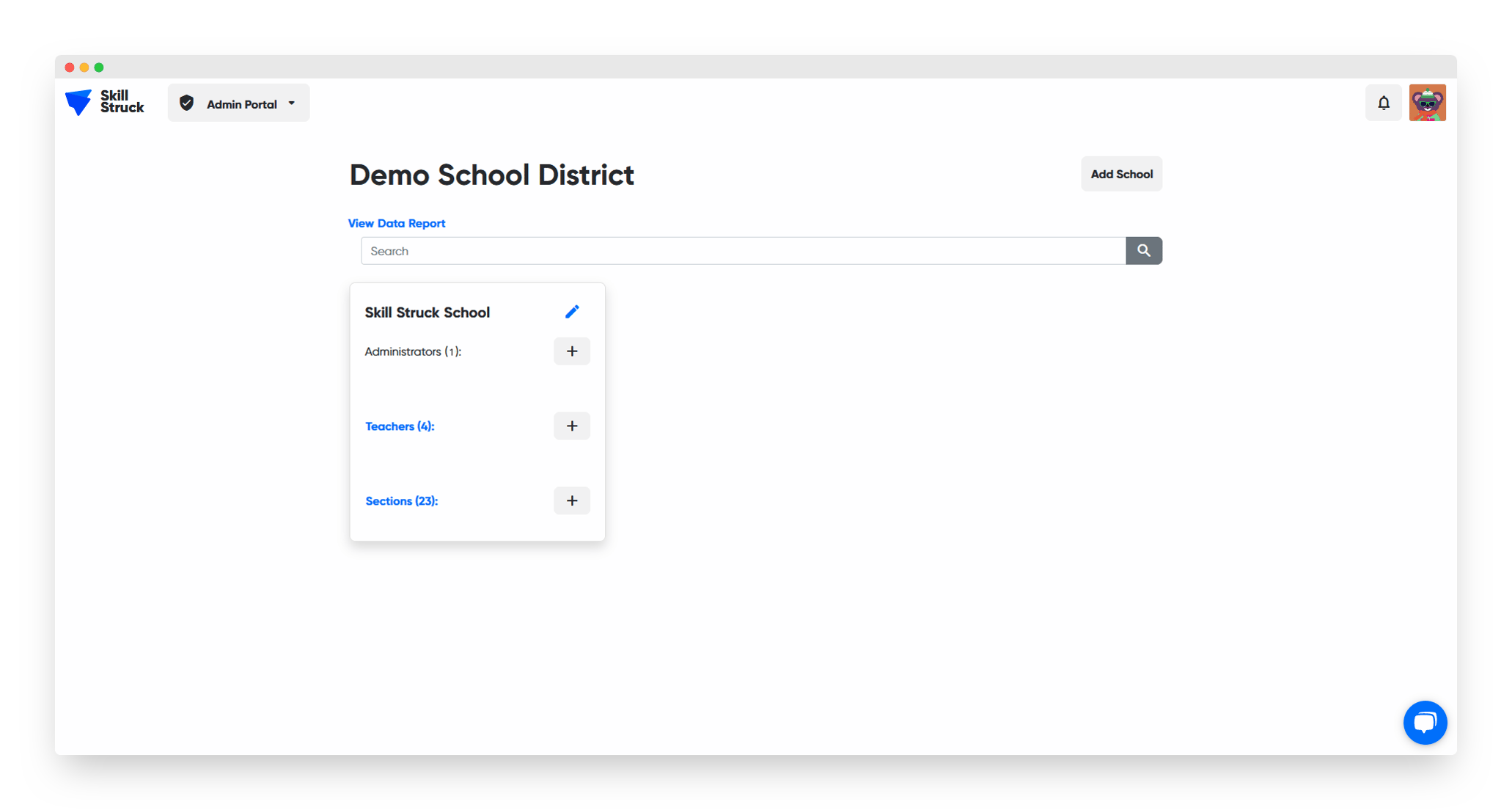
Task: Click the green maximize window button
Action: 99,67
